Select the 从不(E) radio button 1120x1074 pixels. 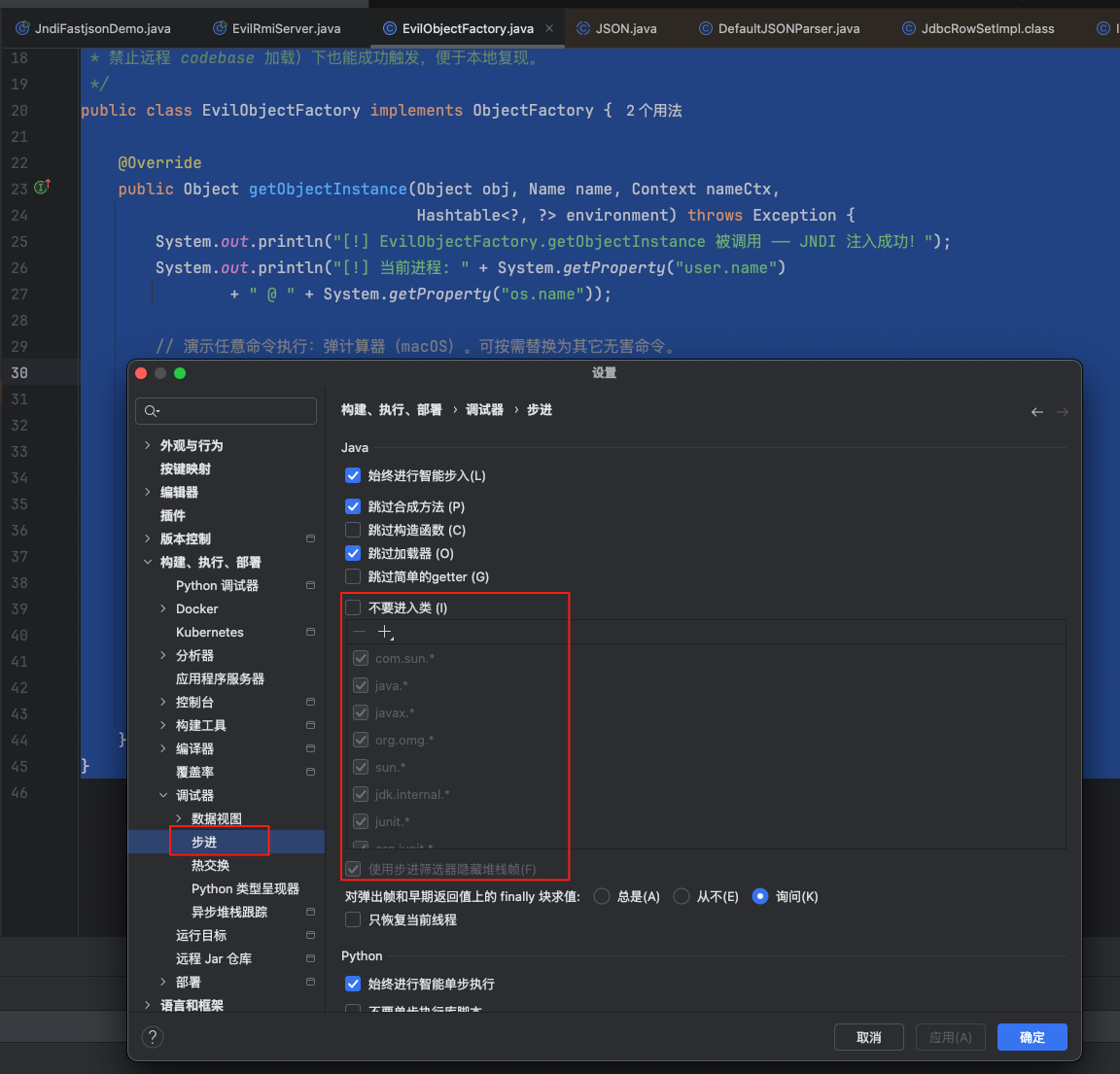click(682, 896)
